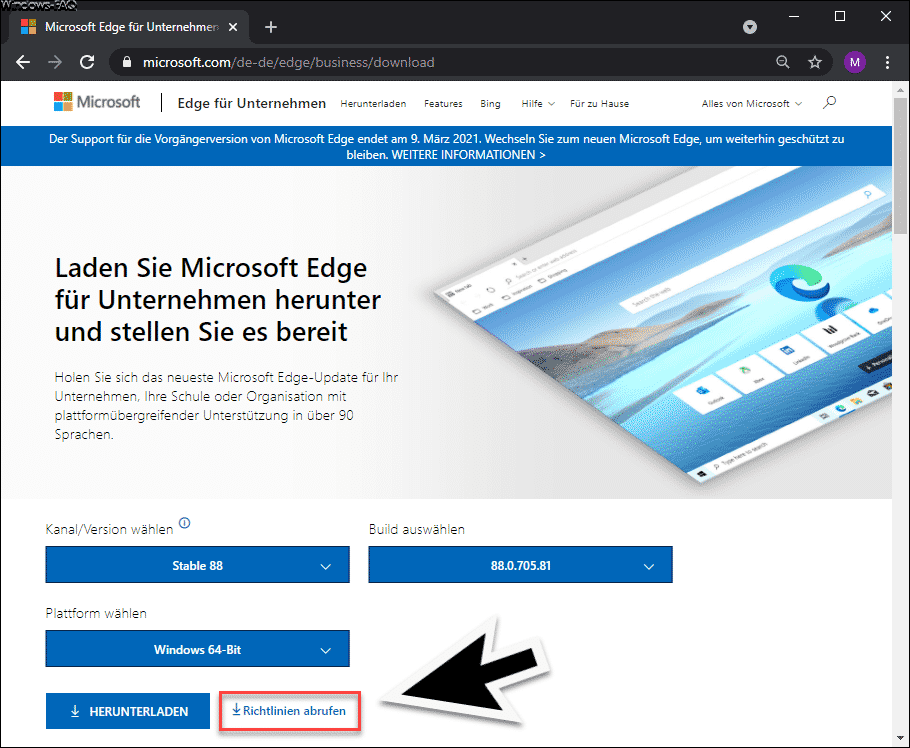Open the Chrome three-dot menu
This screenshot has width=910, height=748.
[887, 62]
